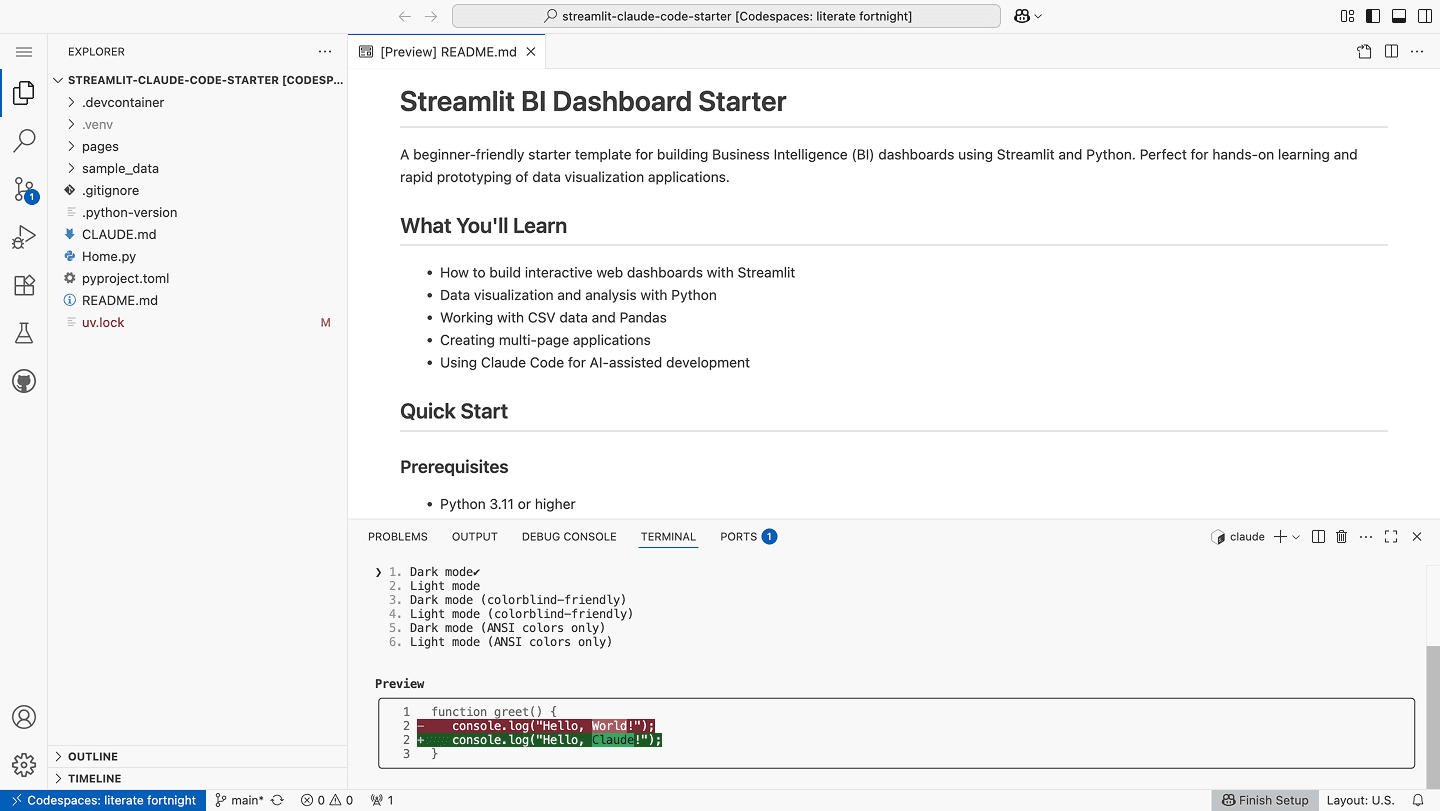Click the Codespaces remote indicator

tap(103, 800)
